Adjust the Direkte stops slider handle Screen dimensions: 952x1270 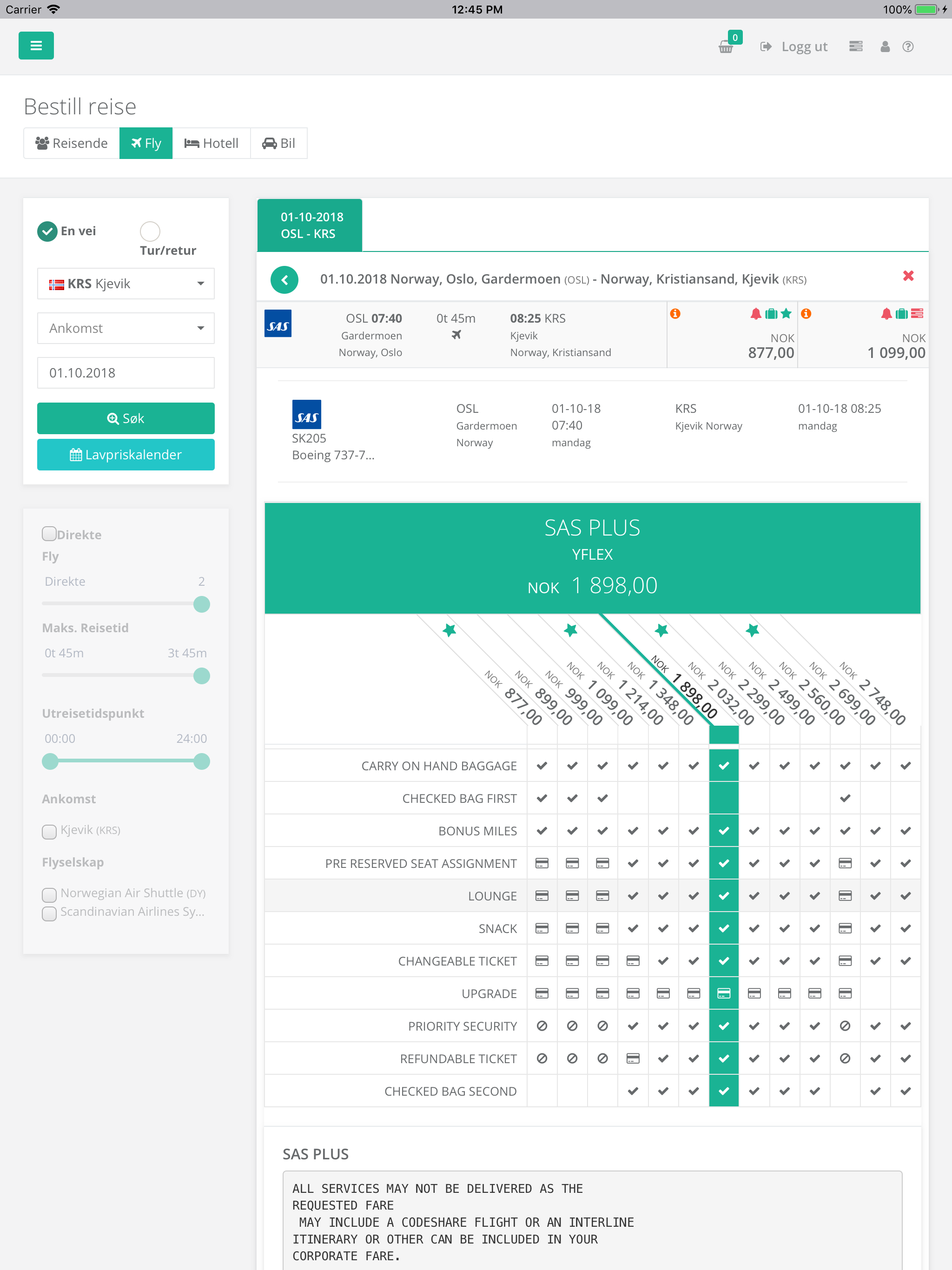coord(202,604)
